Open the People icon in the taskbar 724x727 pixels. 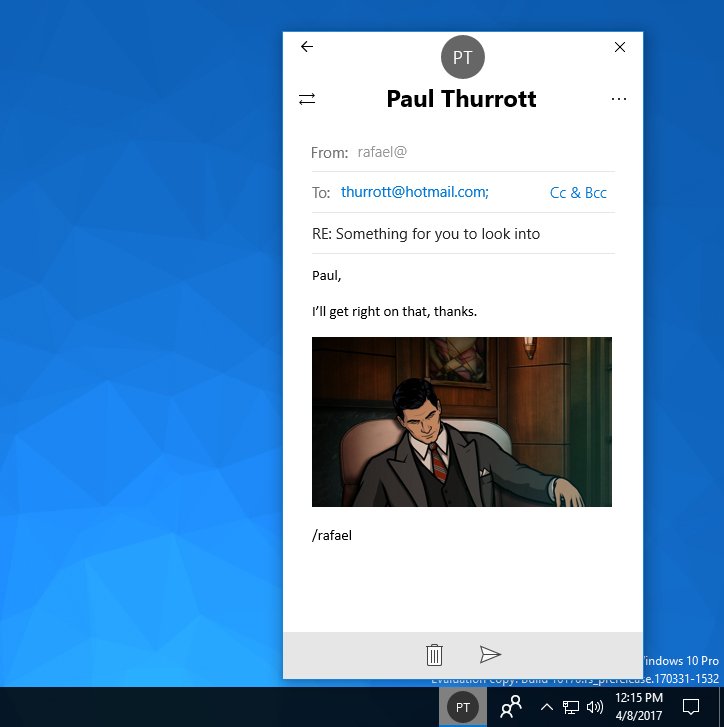tap(511, 707)
